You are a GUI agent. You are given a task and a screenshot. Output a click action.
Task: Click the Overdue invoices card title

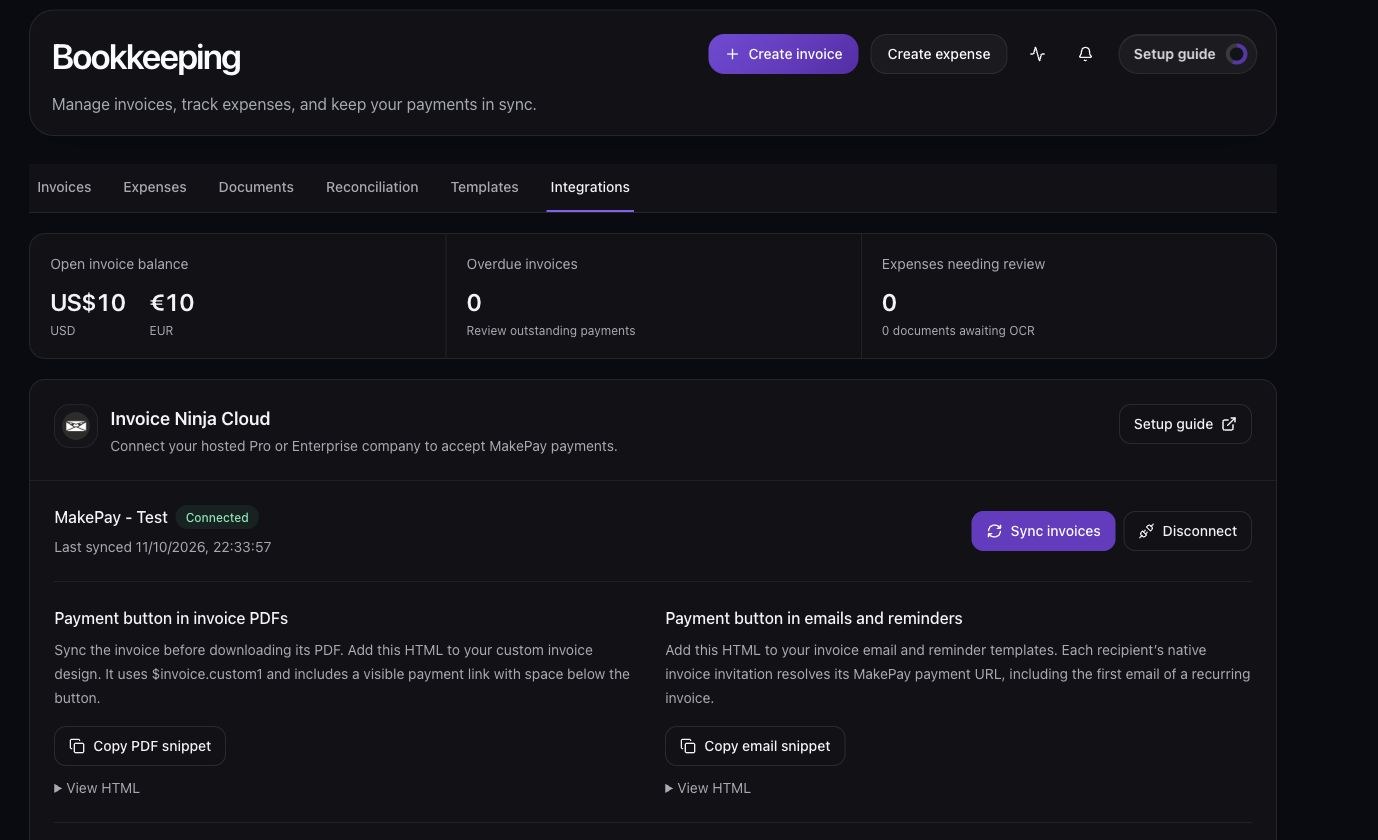tap(522, 264)
